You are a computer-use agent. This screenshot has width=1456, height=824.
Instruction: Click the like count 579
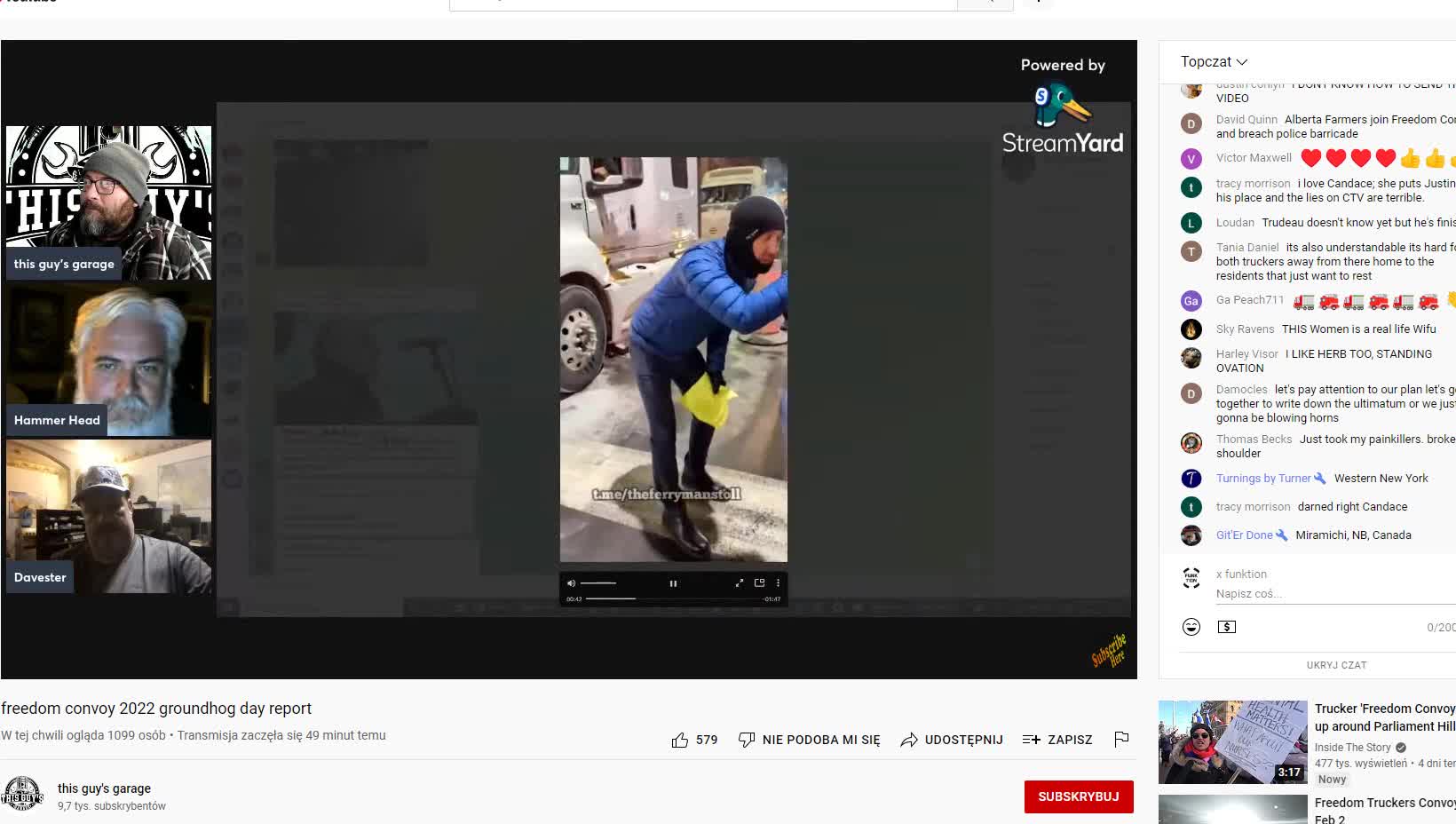[x=707, y=740]
